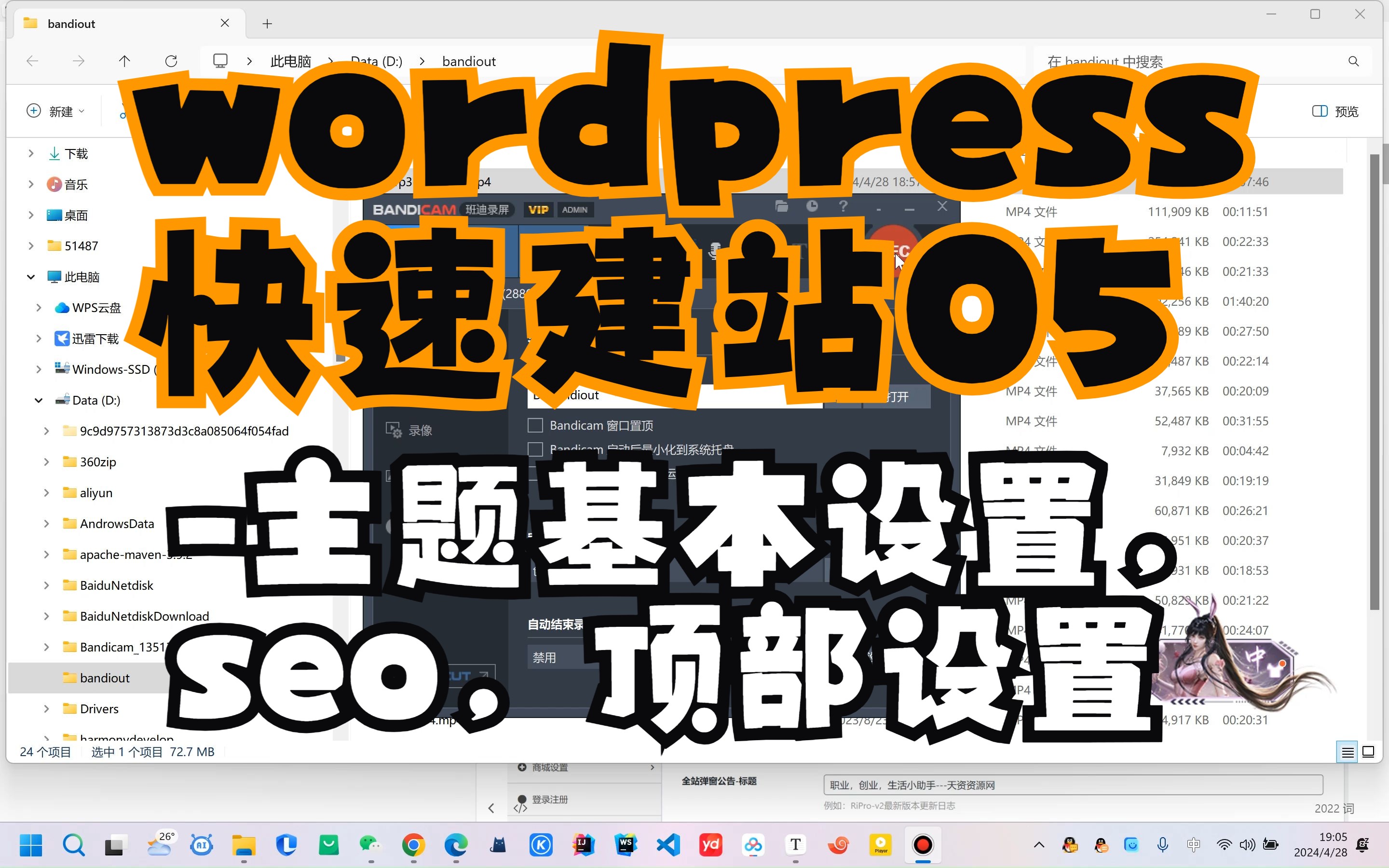Collapse the Data (D:) drive node
Screen dimensions: 1389x868
(x=39, y=400)
